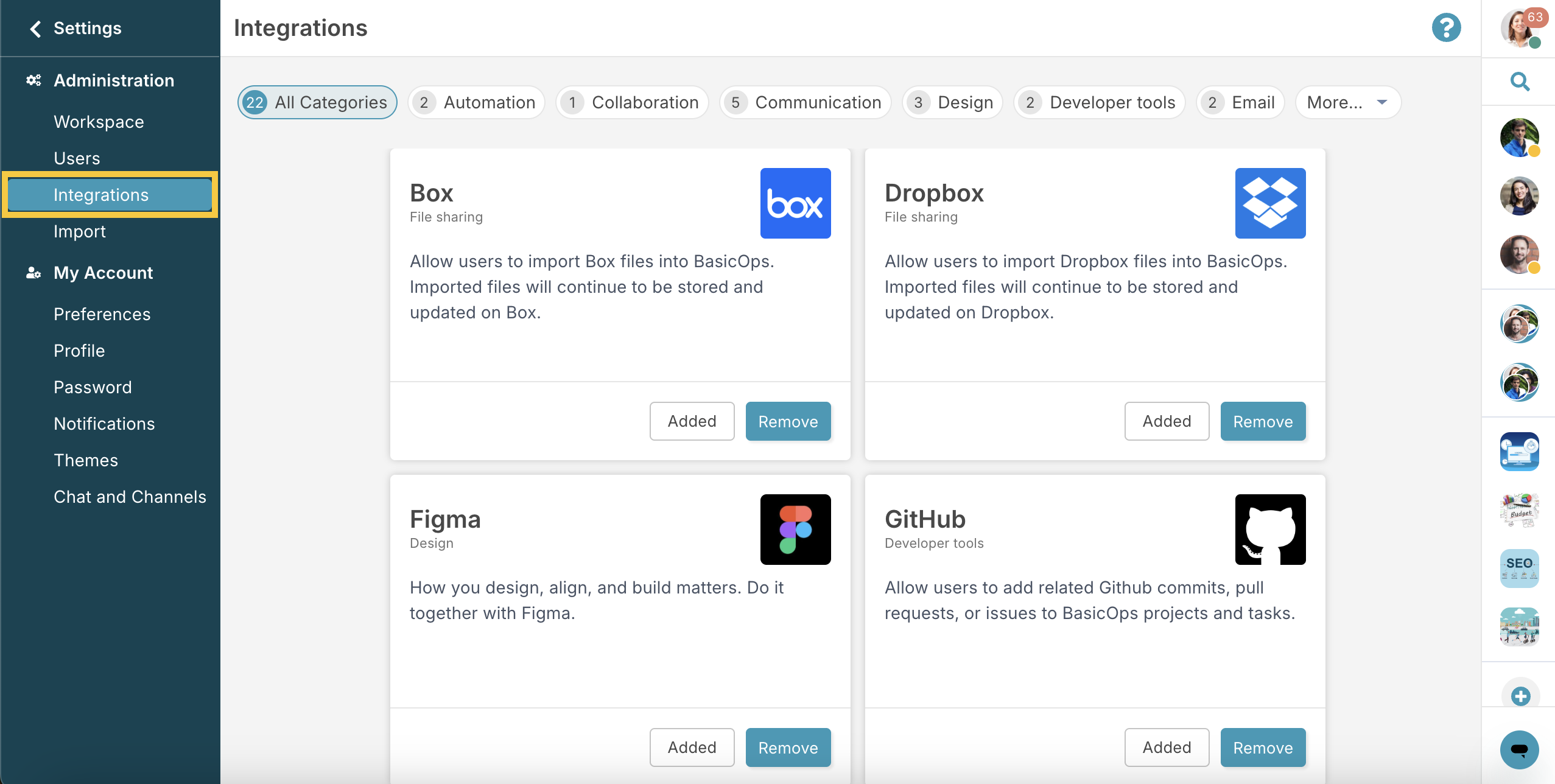This screenshot has height=784, width=1555.
Task: Filter by Design category
Action: [952, 102]
